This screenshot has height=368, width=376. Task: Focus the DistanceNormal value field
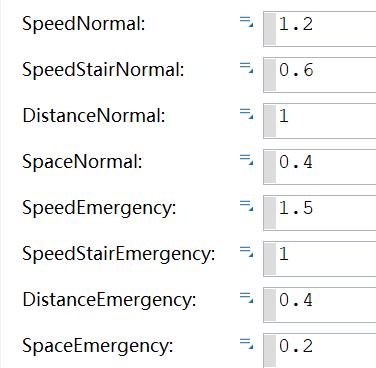(320, 121)
